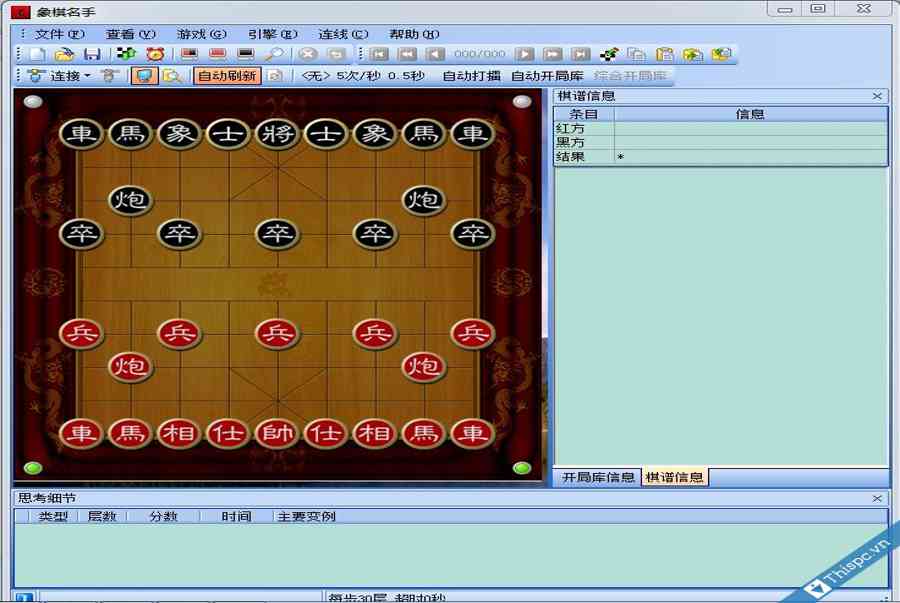
Task: Jump to last move in playback controls
Action: (580, 55)
